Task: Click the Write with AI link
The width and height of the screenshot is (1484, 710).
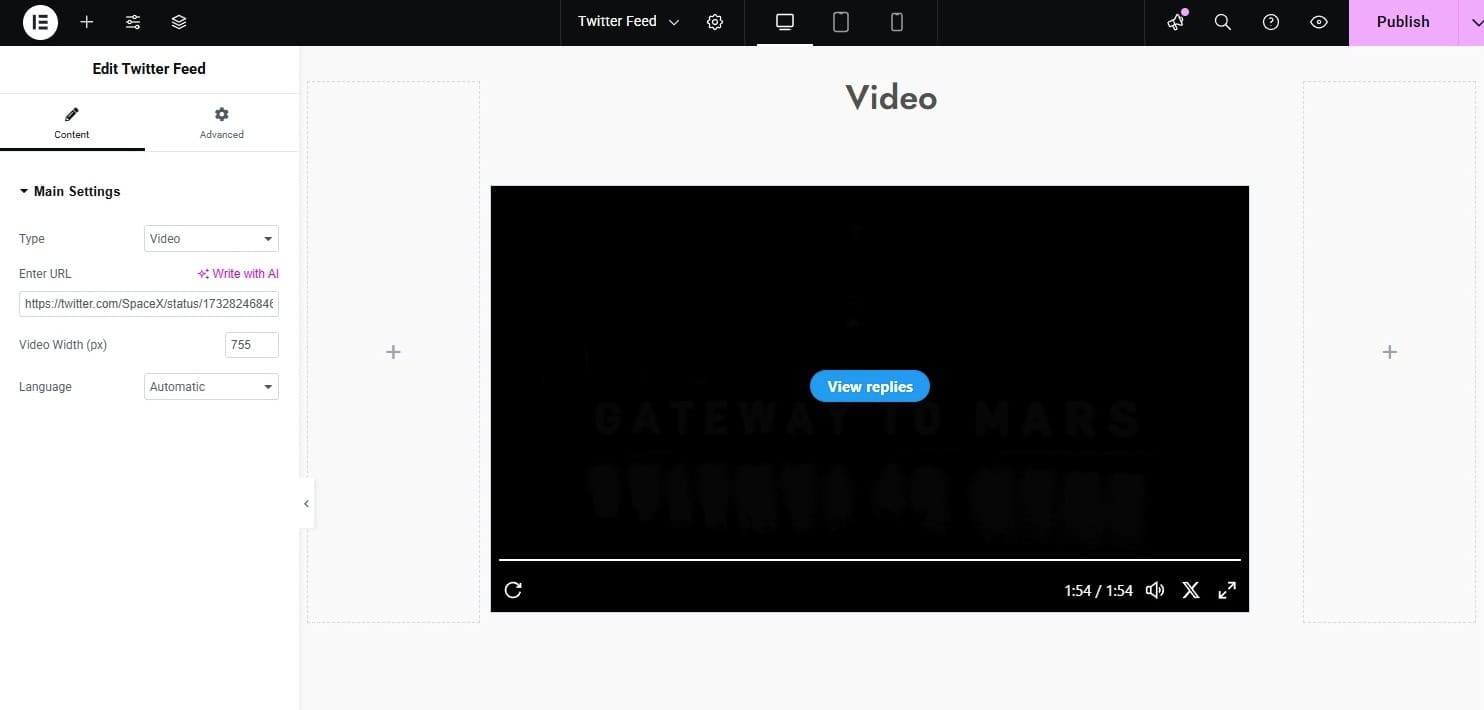Action: [238, 274]
